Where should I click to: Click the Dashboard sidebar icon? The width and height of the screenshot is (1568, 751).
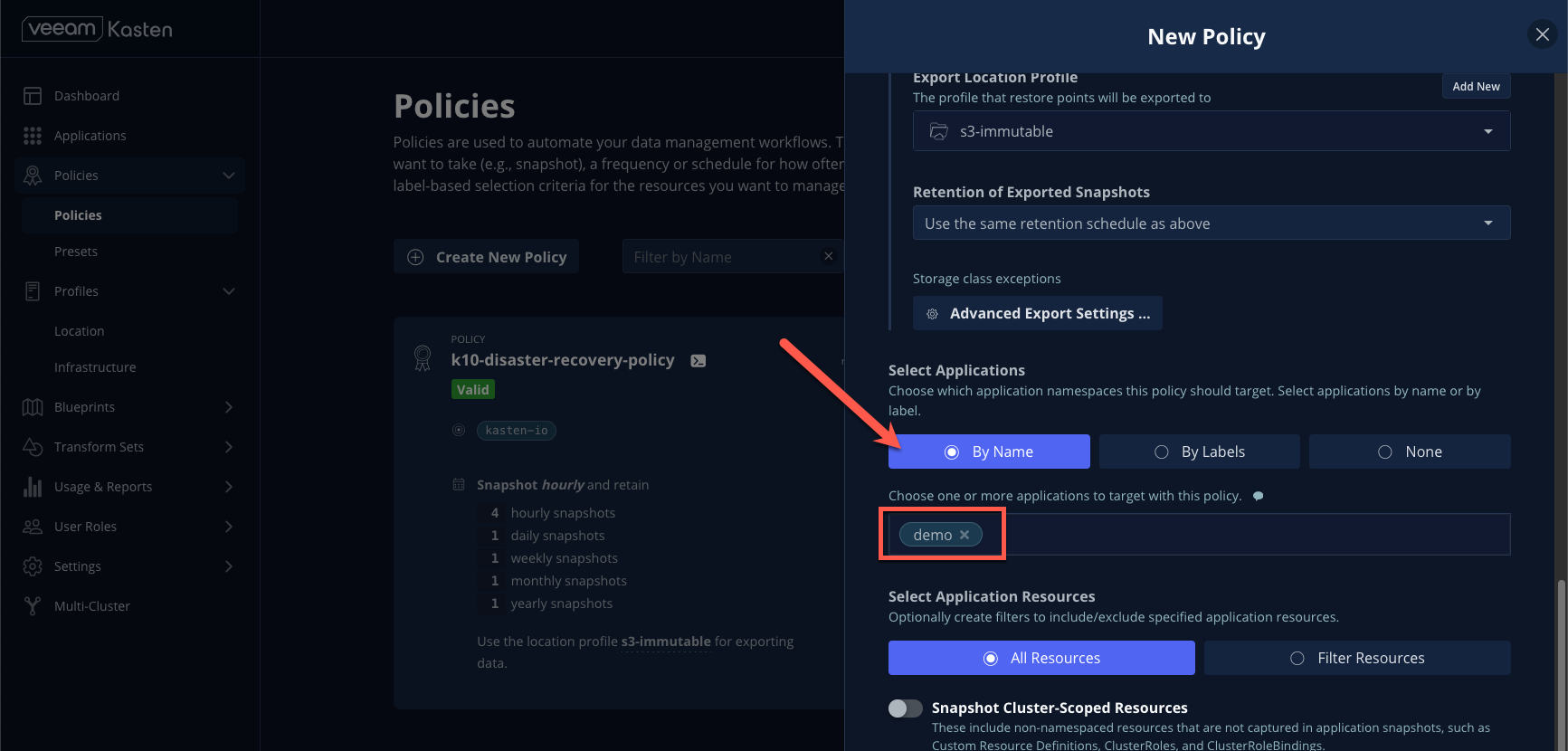click(33, 96)
